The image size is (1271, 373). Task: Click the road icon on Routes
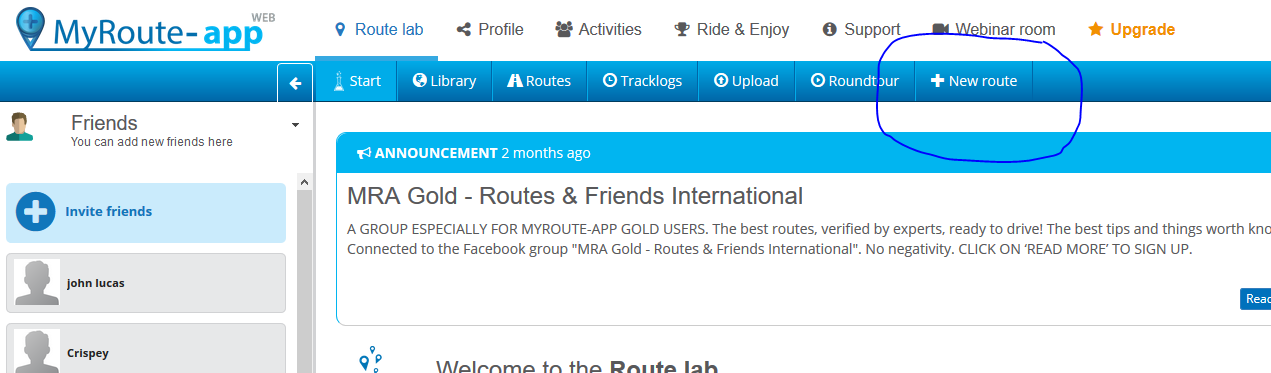[515, 81]
